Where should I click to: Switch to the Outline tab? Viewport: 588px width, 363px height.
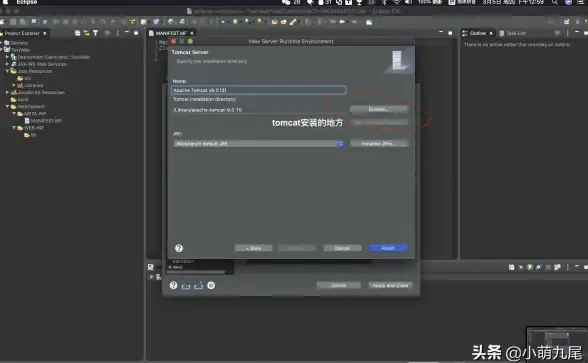pos(478,33)
